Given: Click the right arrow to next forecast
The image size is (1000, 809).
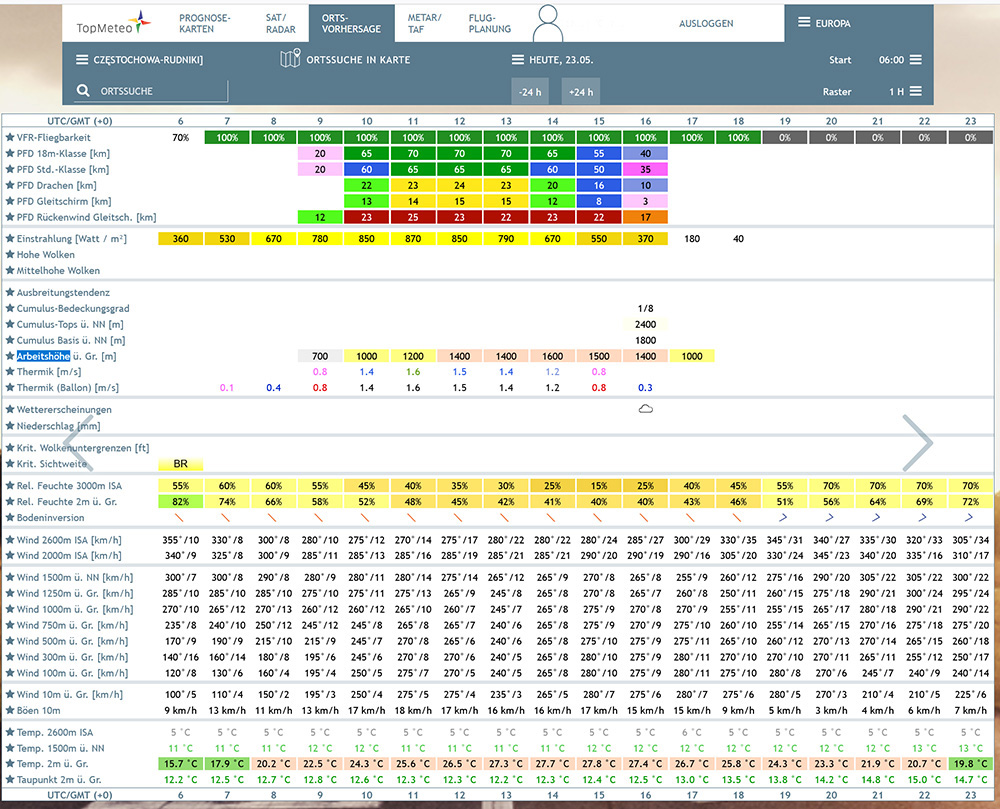Looking at the screenshot, I should (x=917, y=442).
